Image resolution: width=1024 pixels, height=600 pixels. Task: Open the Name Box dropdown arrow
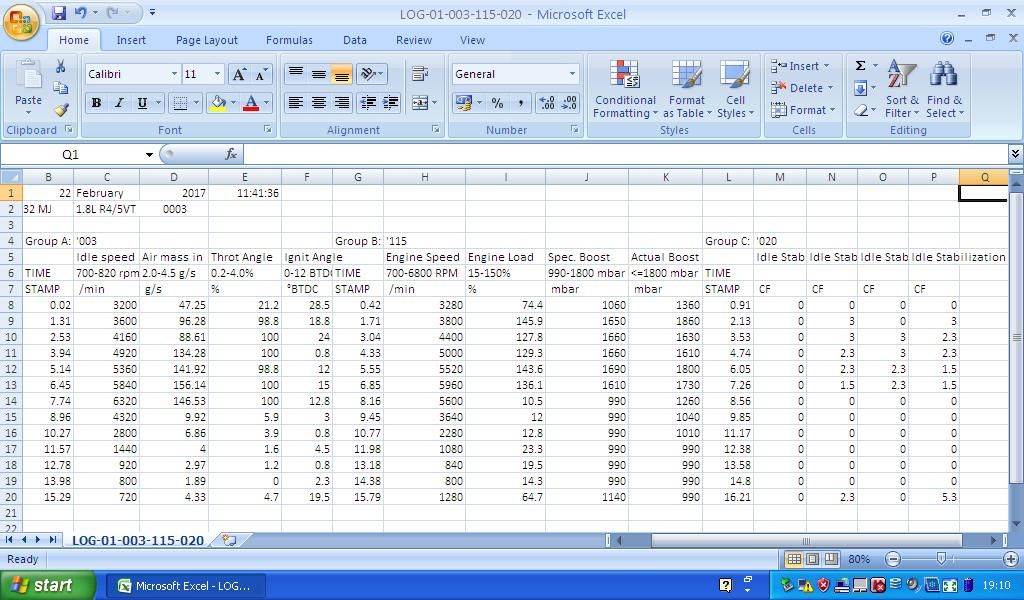149,155
